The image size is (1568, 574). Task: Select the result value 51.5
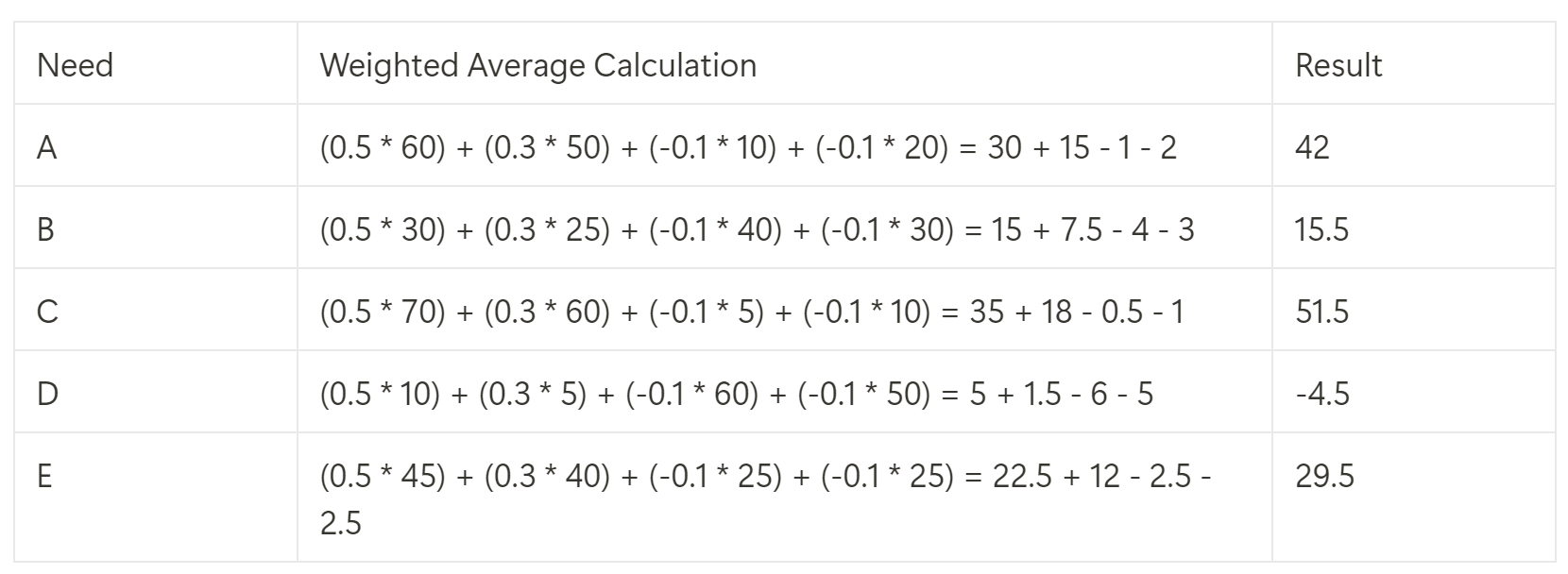coord(1321,312)
